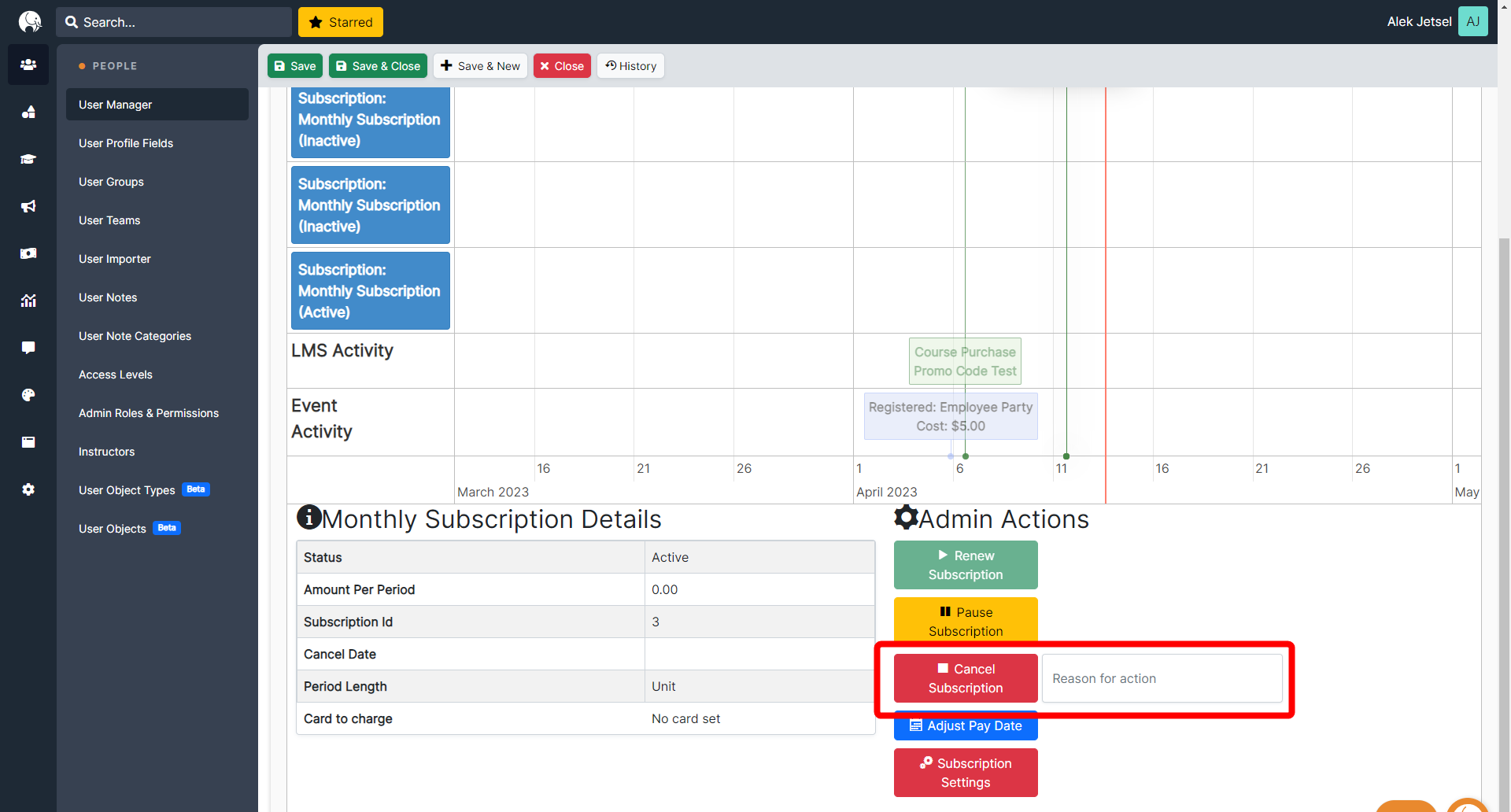Click Save & New
The width and height of the screenshot is (1511, 812).
480,66
